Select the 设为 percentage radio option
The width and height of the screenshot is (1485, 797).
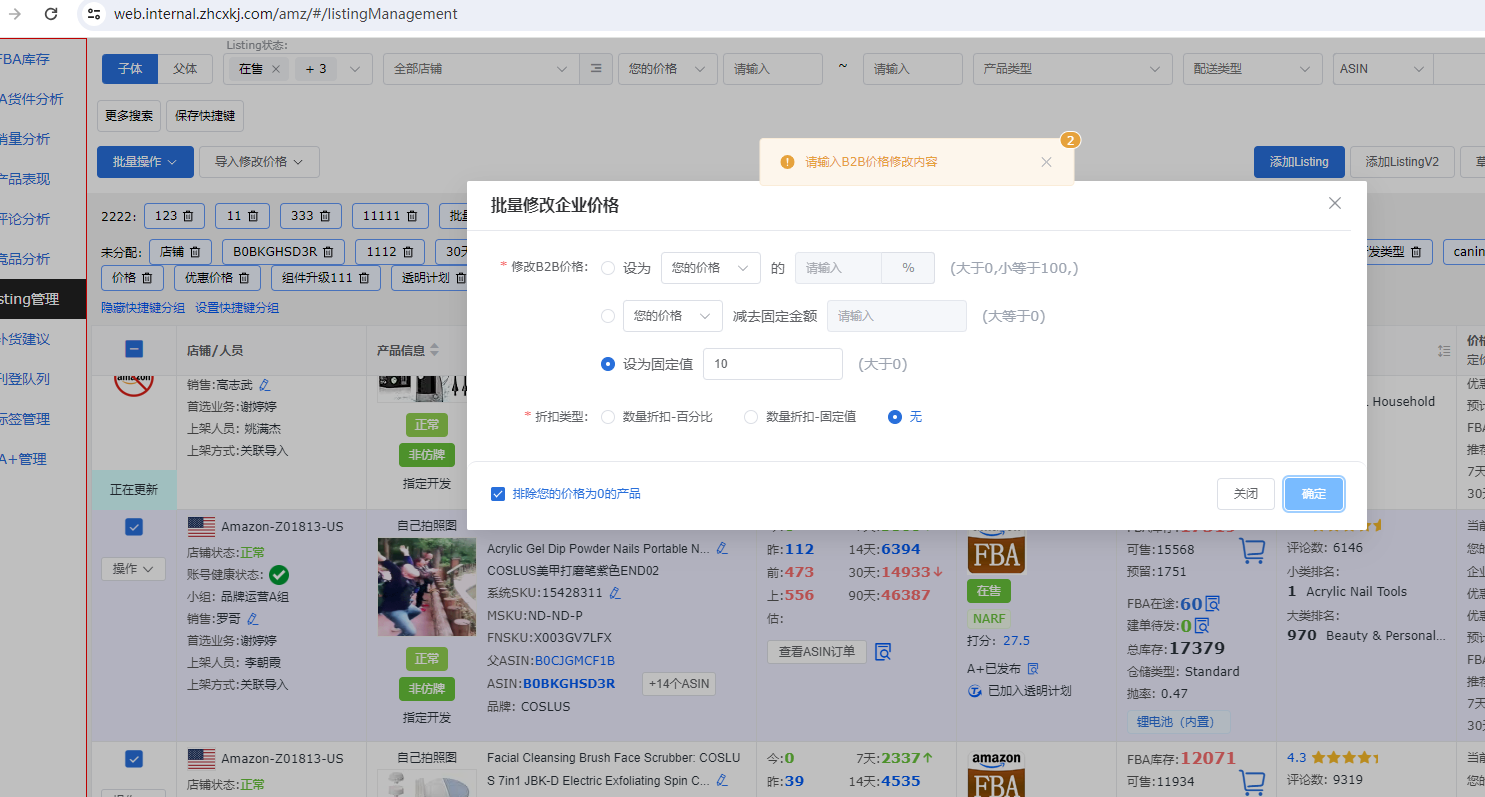(x=608, y=268)
